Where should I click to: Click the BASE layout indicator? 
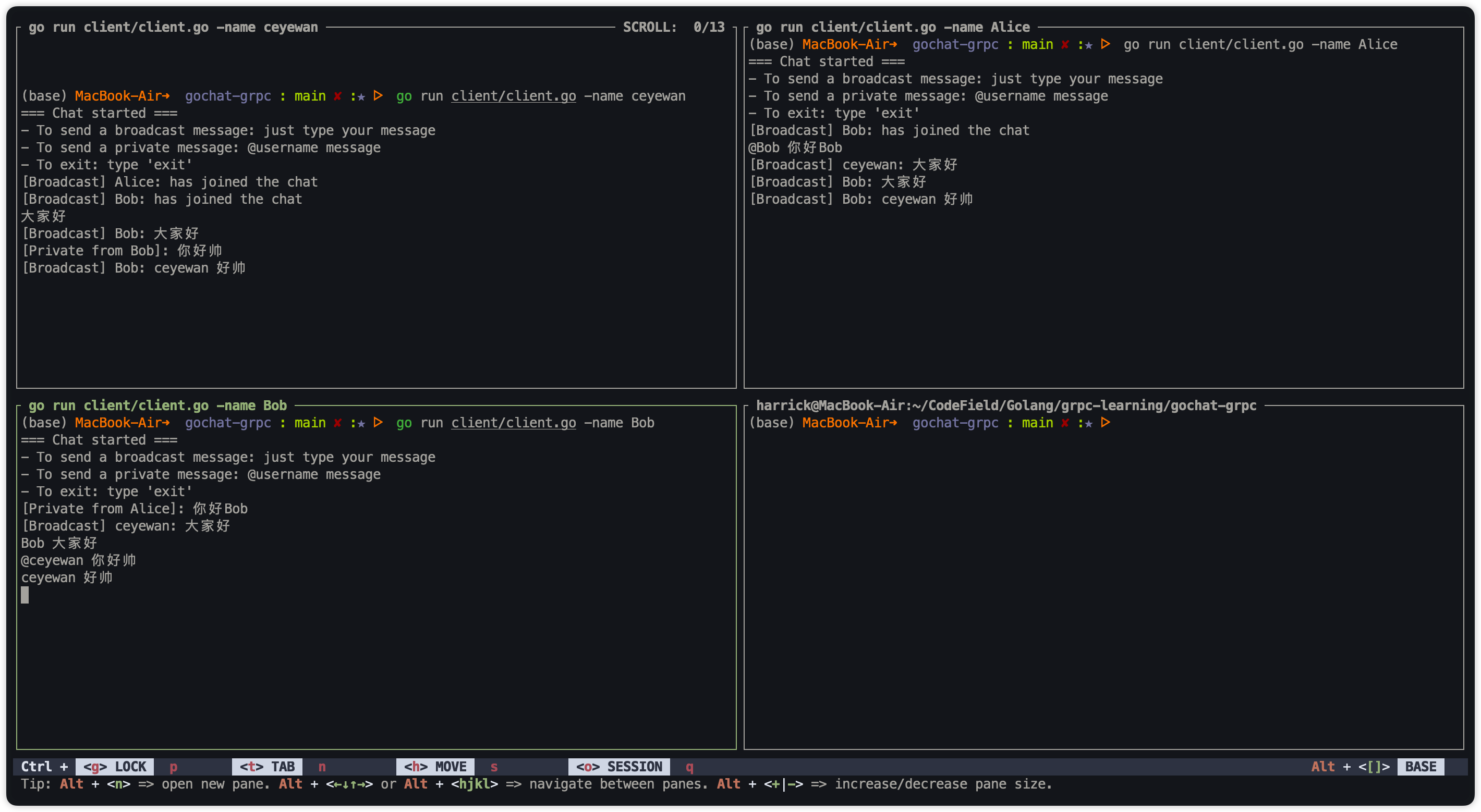[x=1421, y=767]
